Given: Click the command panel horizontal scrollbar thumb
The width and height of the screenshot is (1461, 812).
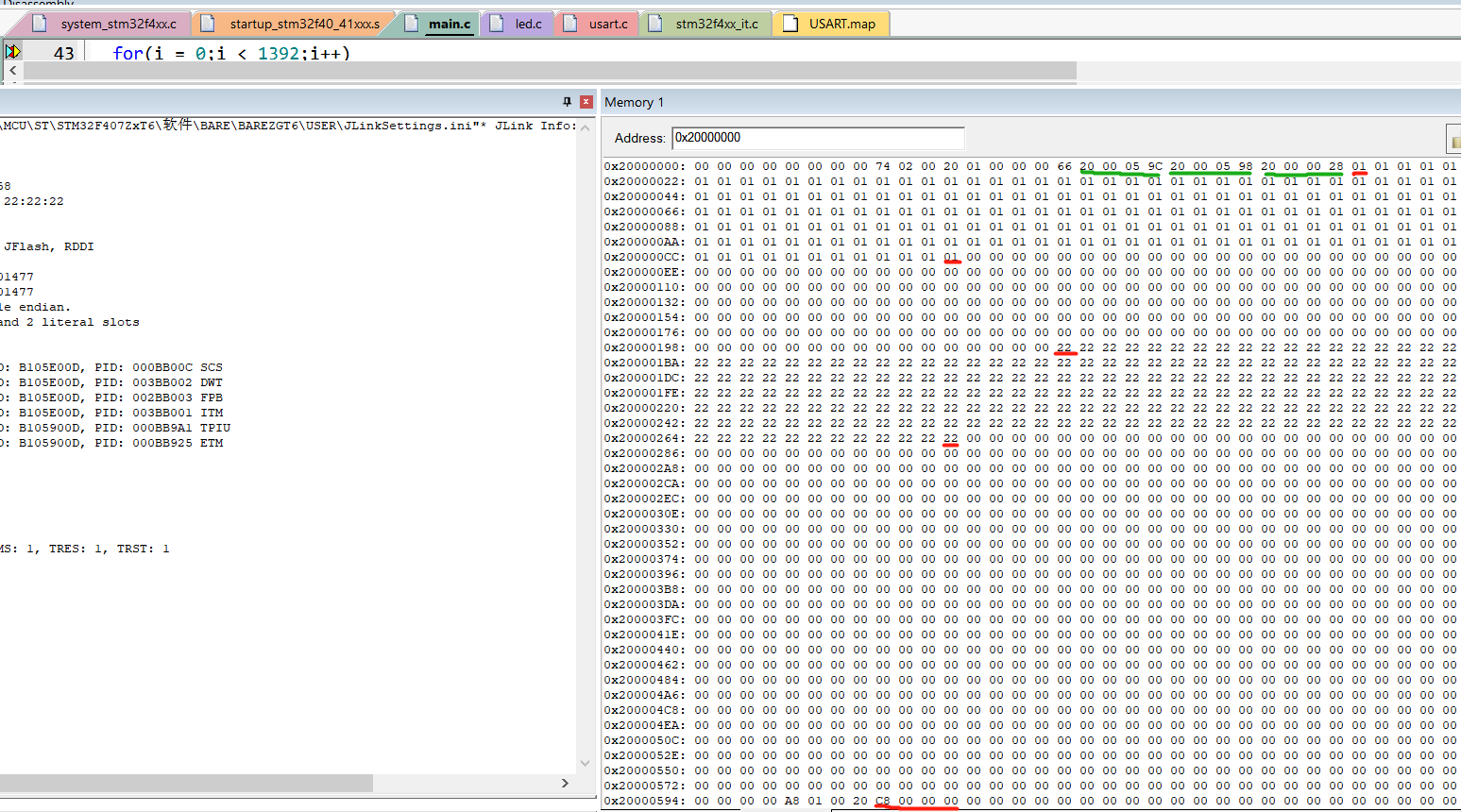Looking at the screenshot, I should pyautogui.click(x=186, y=784).
